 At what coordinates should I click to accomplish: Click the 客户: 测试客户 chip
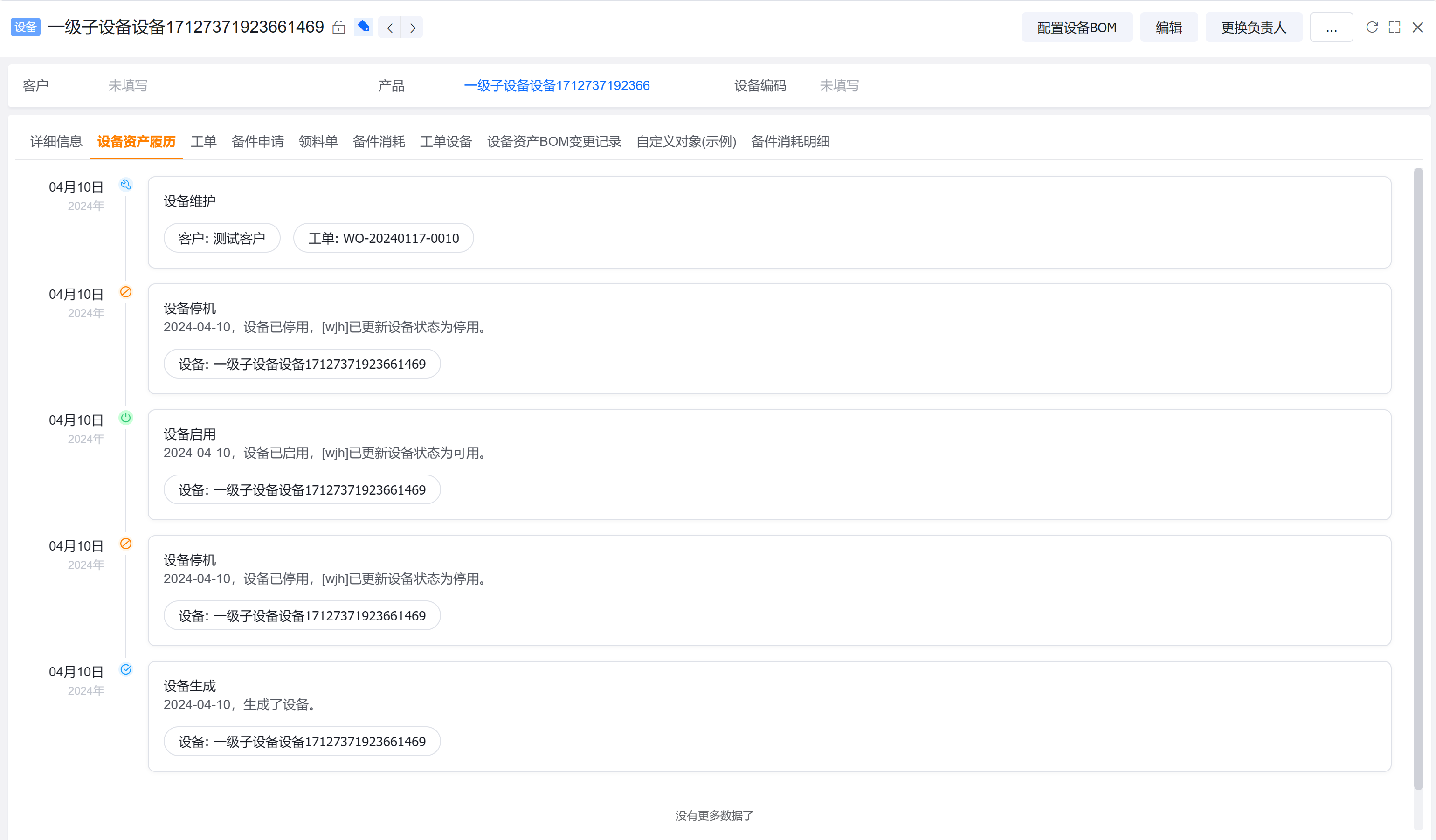221,238
